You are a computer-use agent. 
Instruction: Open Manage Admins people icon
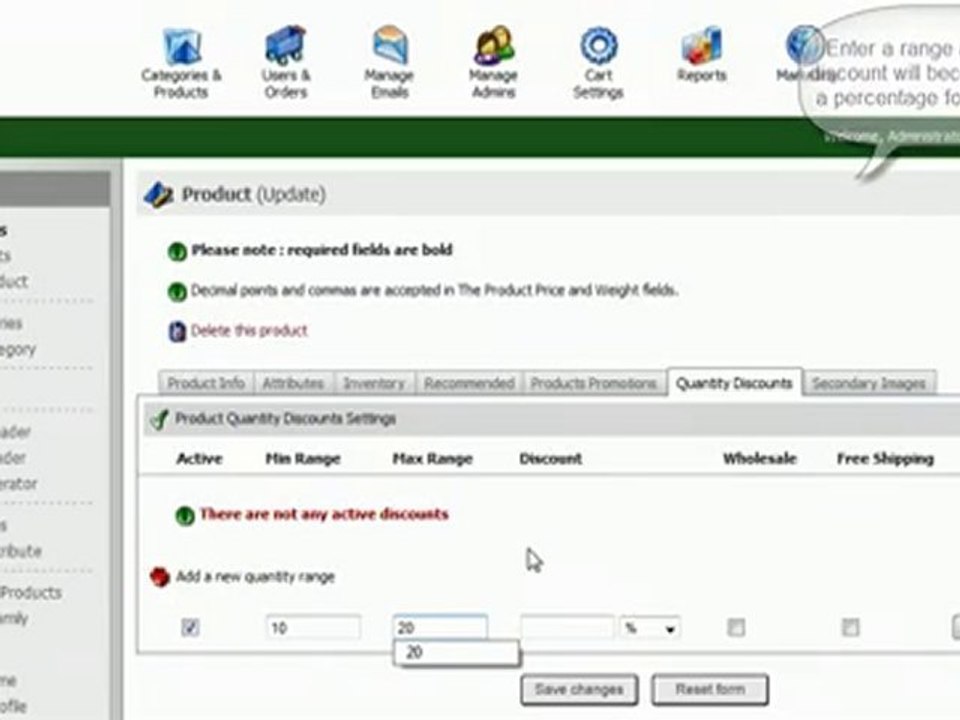click(493, 45)
